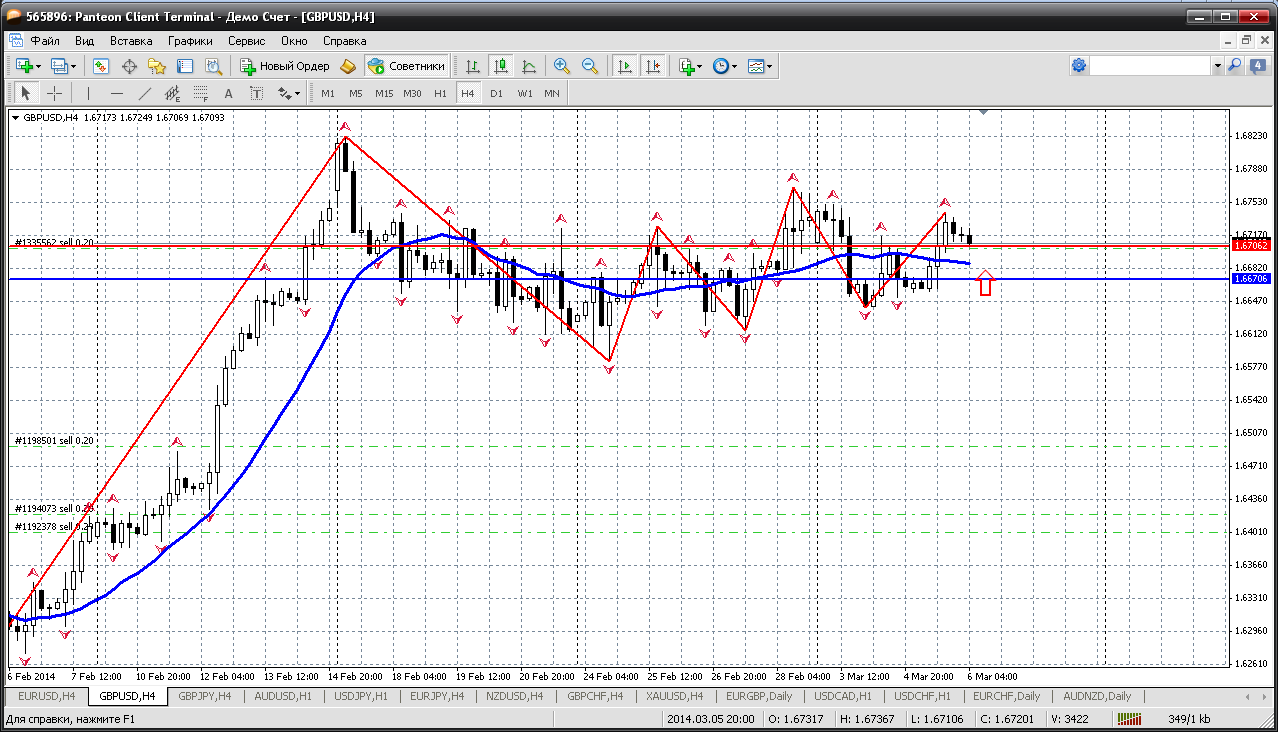Select the Crosshair cursor tool
Viewport: 1278px width, 732px height.
pyautogui.click(x=54, y=93)
